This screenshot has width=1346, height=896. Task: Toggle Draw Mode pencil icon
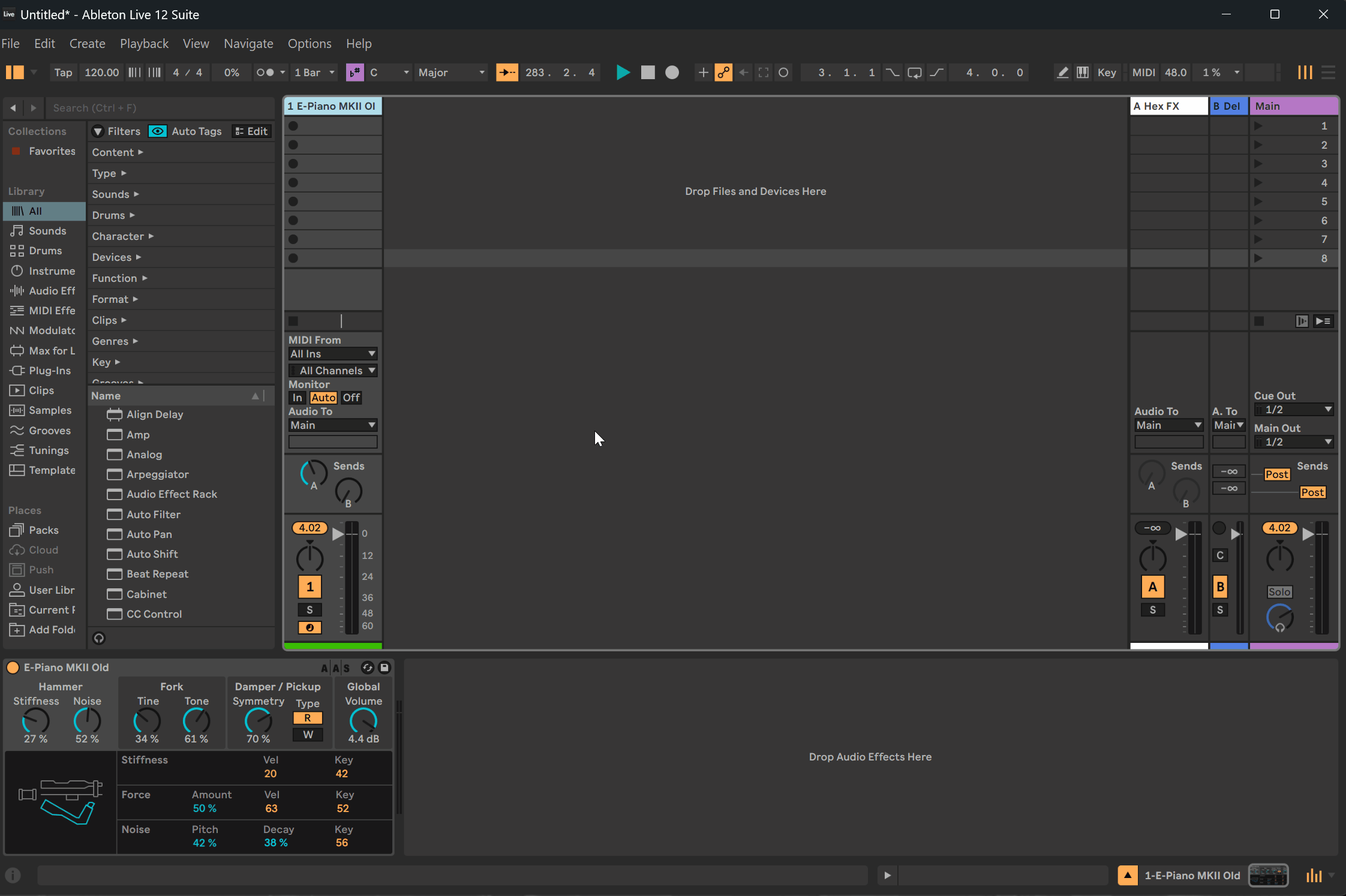click(x=1062, y=73)
